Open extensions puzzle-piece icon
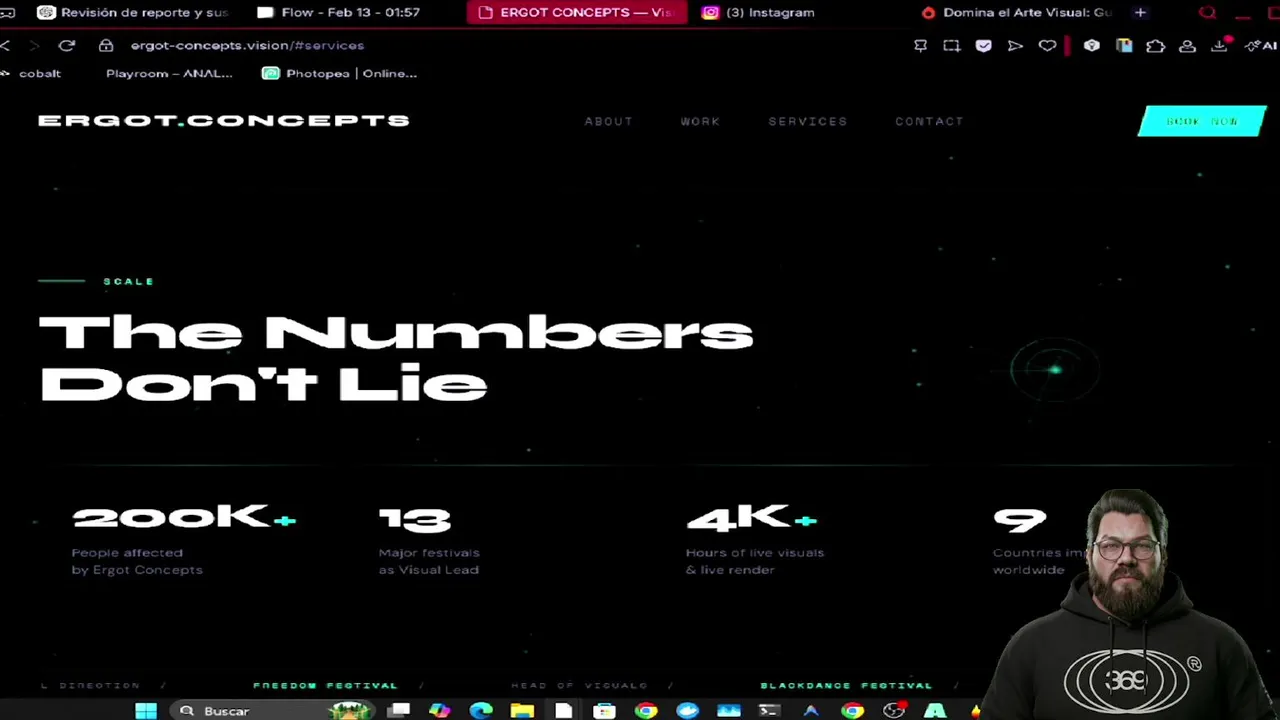 [1155, 46]
